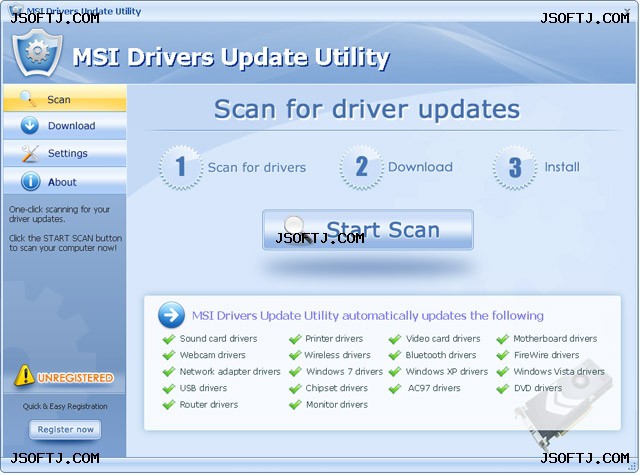Click the 'USB drivers' text
Viewport: 640px width, 475px height.
tap(203, 388)
